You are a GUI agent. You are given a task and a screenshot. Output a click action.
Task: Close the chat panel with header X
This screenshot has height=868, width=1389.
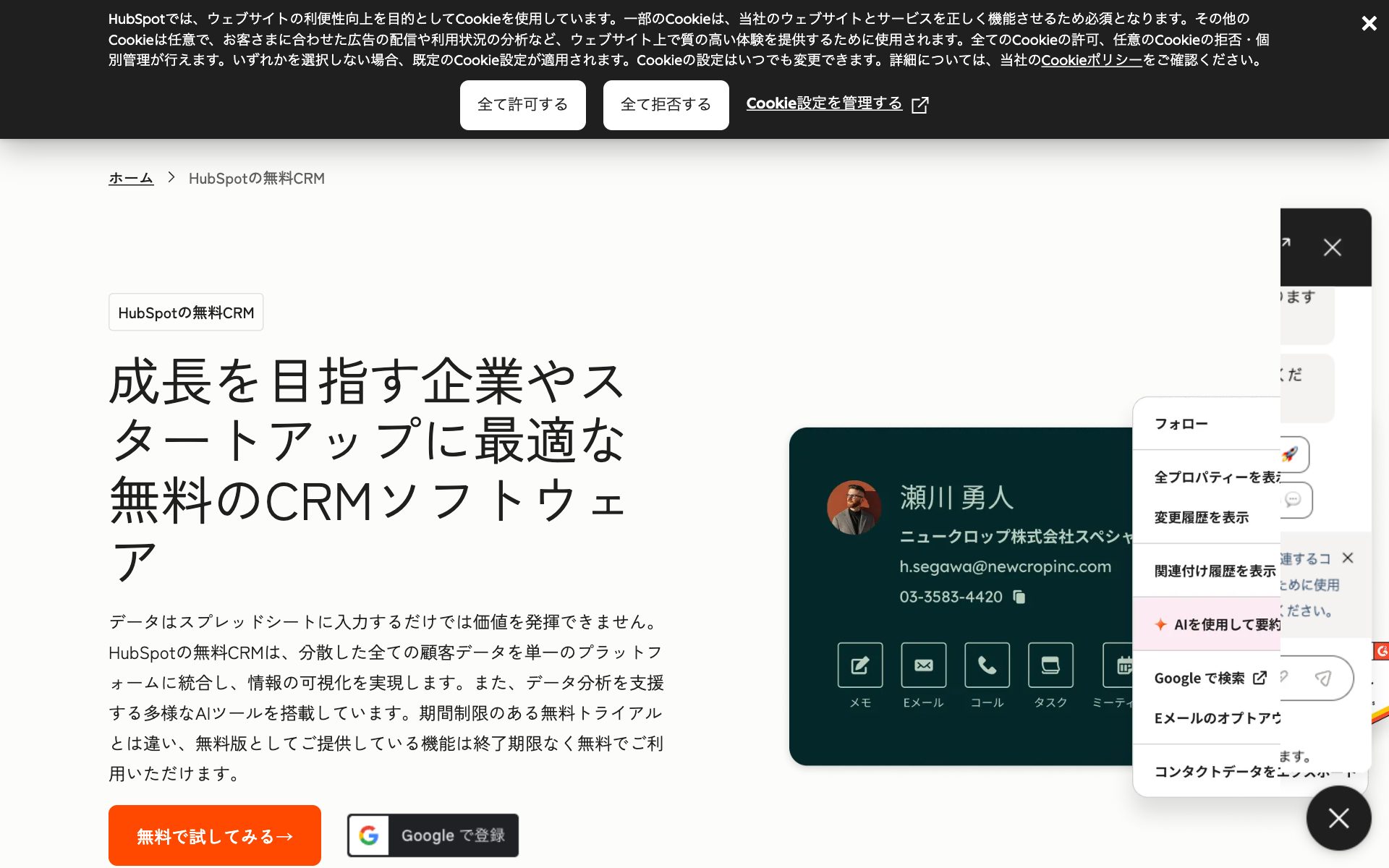pyautogui.click(x=1332, y=247)
